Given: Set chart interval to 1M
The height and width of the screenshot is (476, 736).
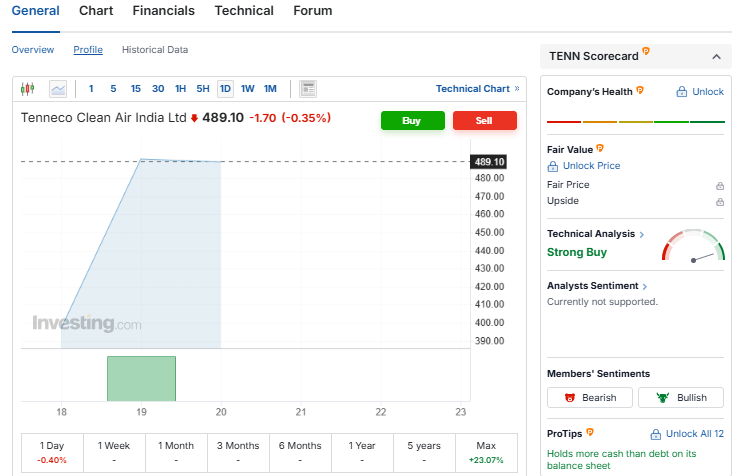Looking at the screenshot, I should coord(270,89).
